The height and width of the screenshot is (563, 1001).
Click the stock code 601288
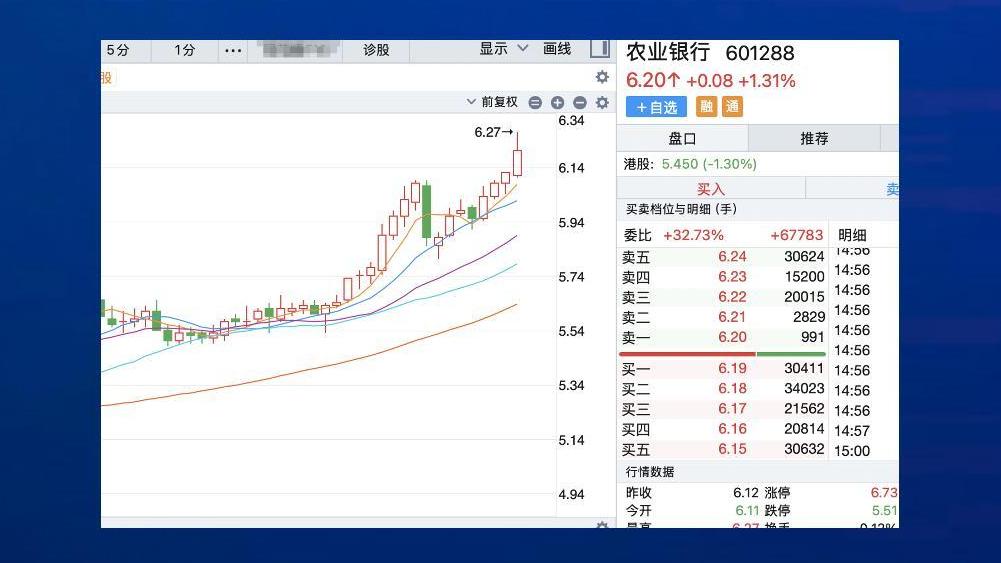tap(760, 53)
